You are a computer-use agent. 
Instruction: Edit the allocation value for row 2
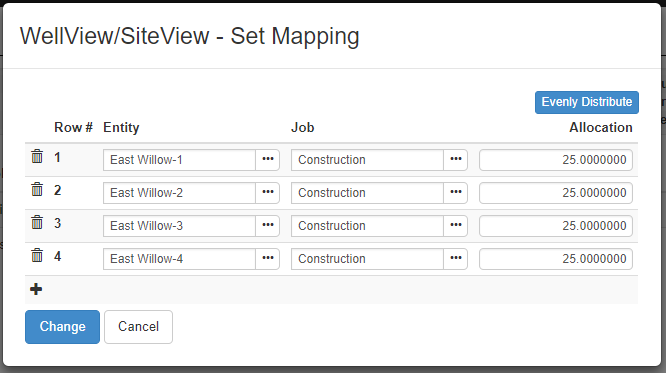coord(556,193)
